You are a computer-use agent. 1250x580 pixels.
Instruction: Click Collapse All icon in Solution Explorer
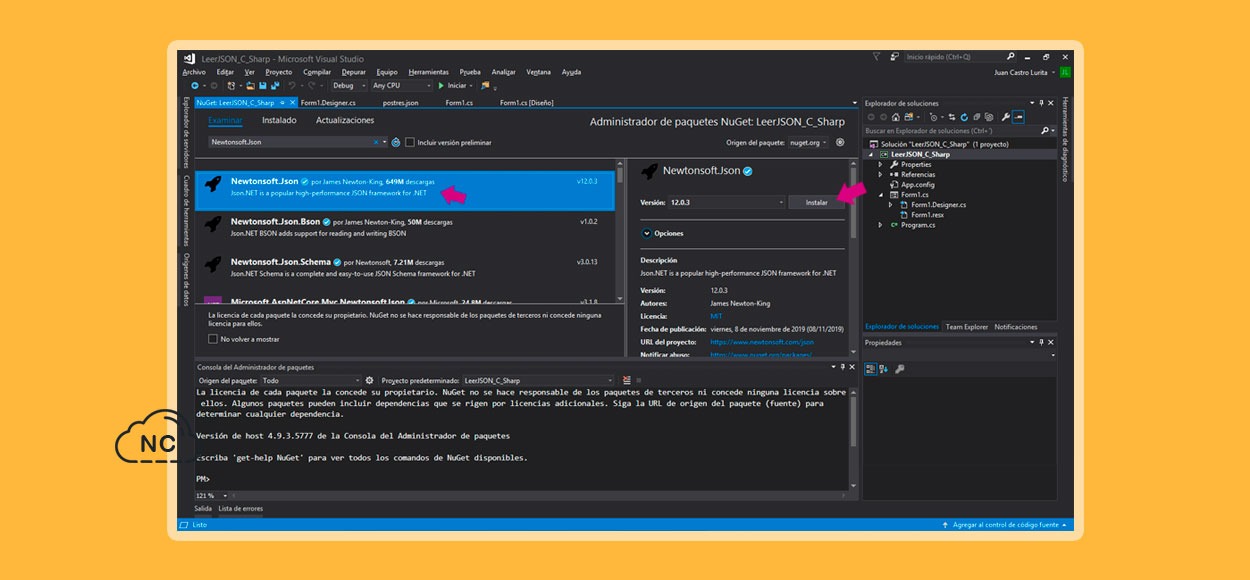click(976, 117)
